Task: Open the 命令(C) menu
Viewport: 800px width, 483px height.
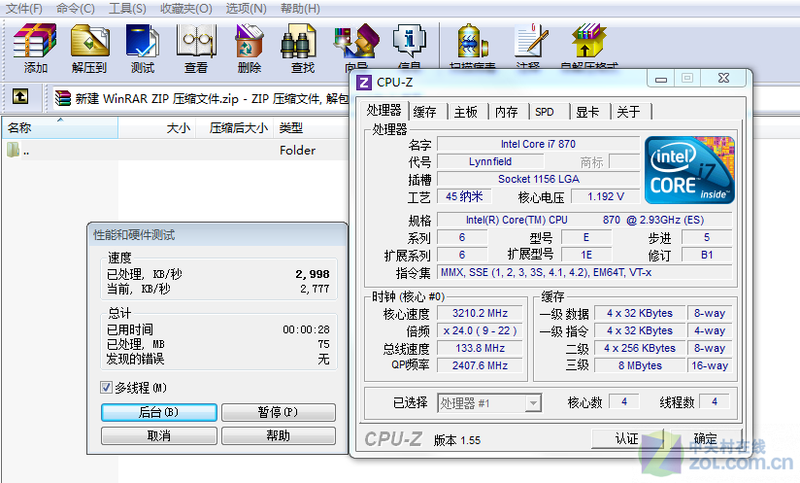Action: (x=76, y=9)
